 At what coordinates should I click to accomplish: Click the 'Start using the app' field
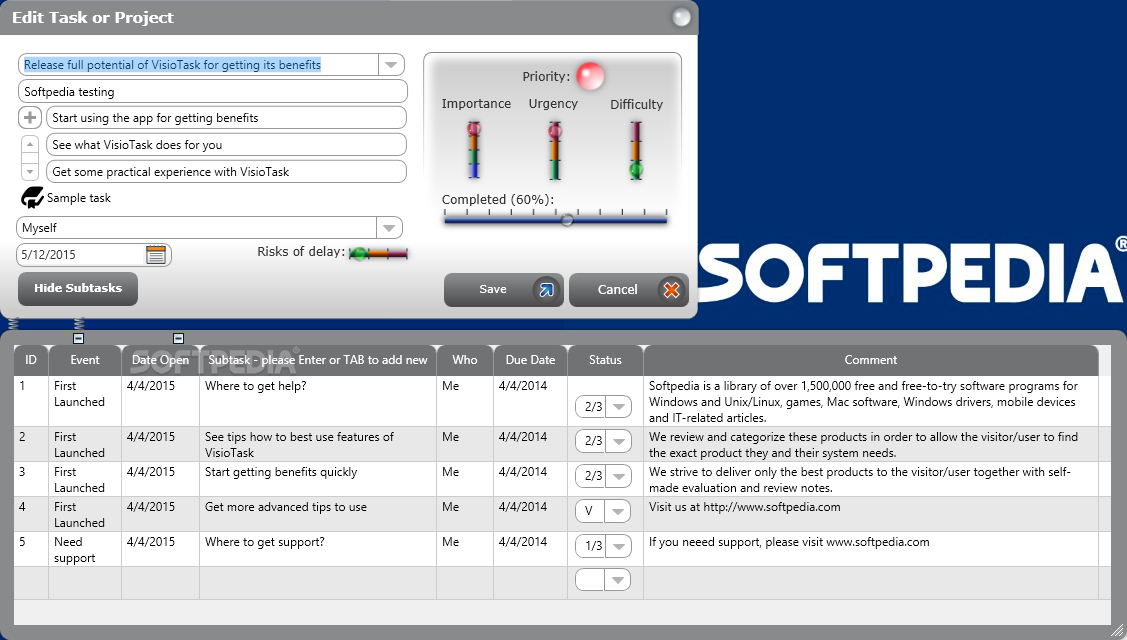(226, 117)
